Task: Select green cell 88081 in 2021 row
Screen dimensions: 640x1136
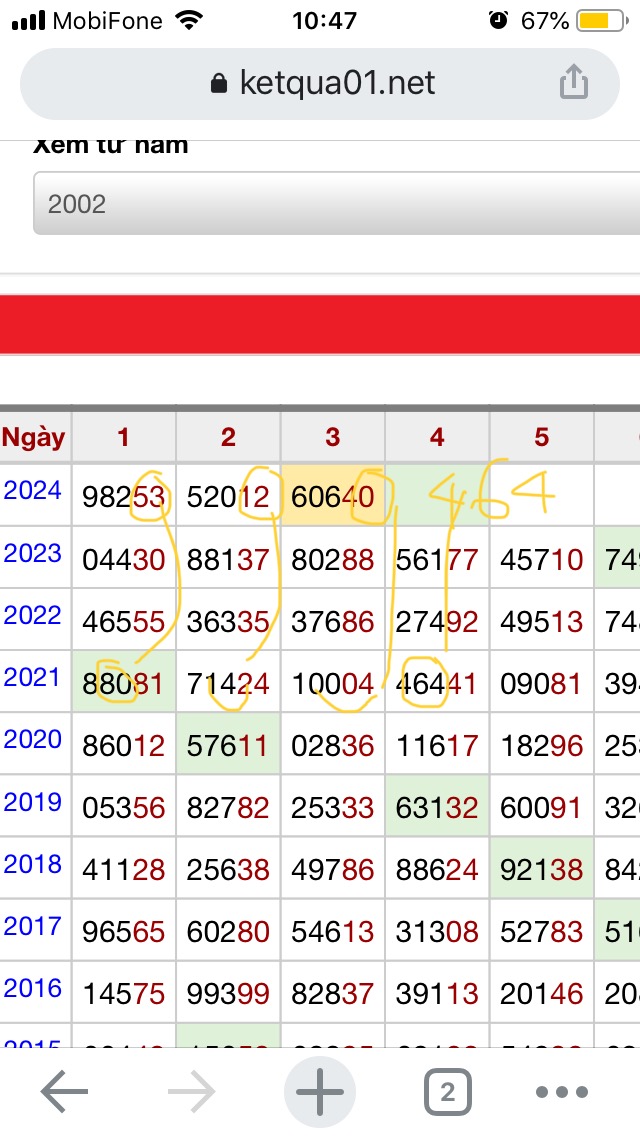Action: pyautogui.click(x=123, y=684)
